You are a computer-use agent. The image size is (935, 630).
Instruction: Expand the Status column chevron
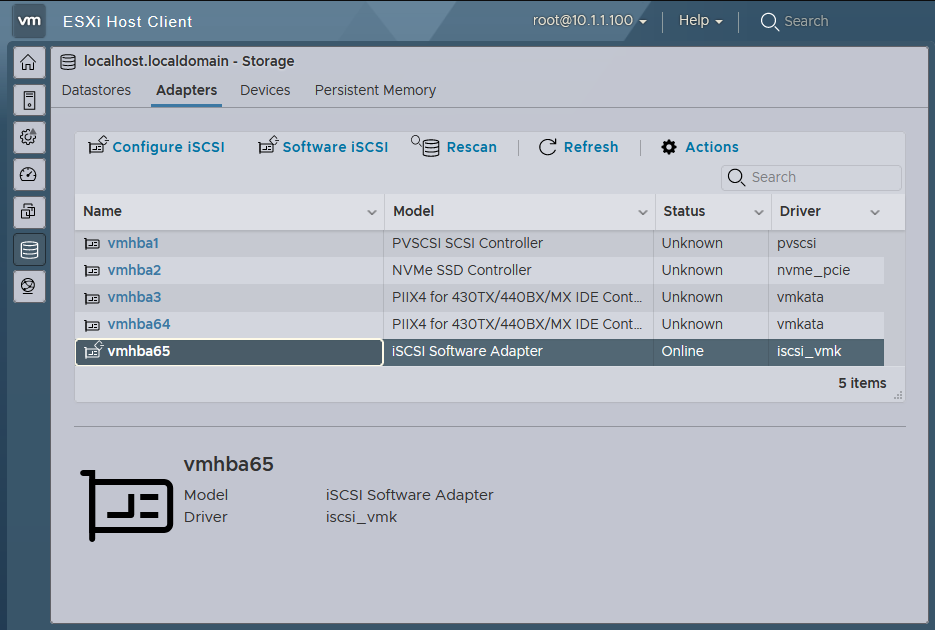758,212
